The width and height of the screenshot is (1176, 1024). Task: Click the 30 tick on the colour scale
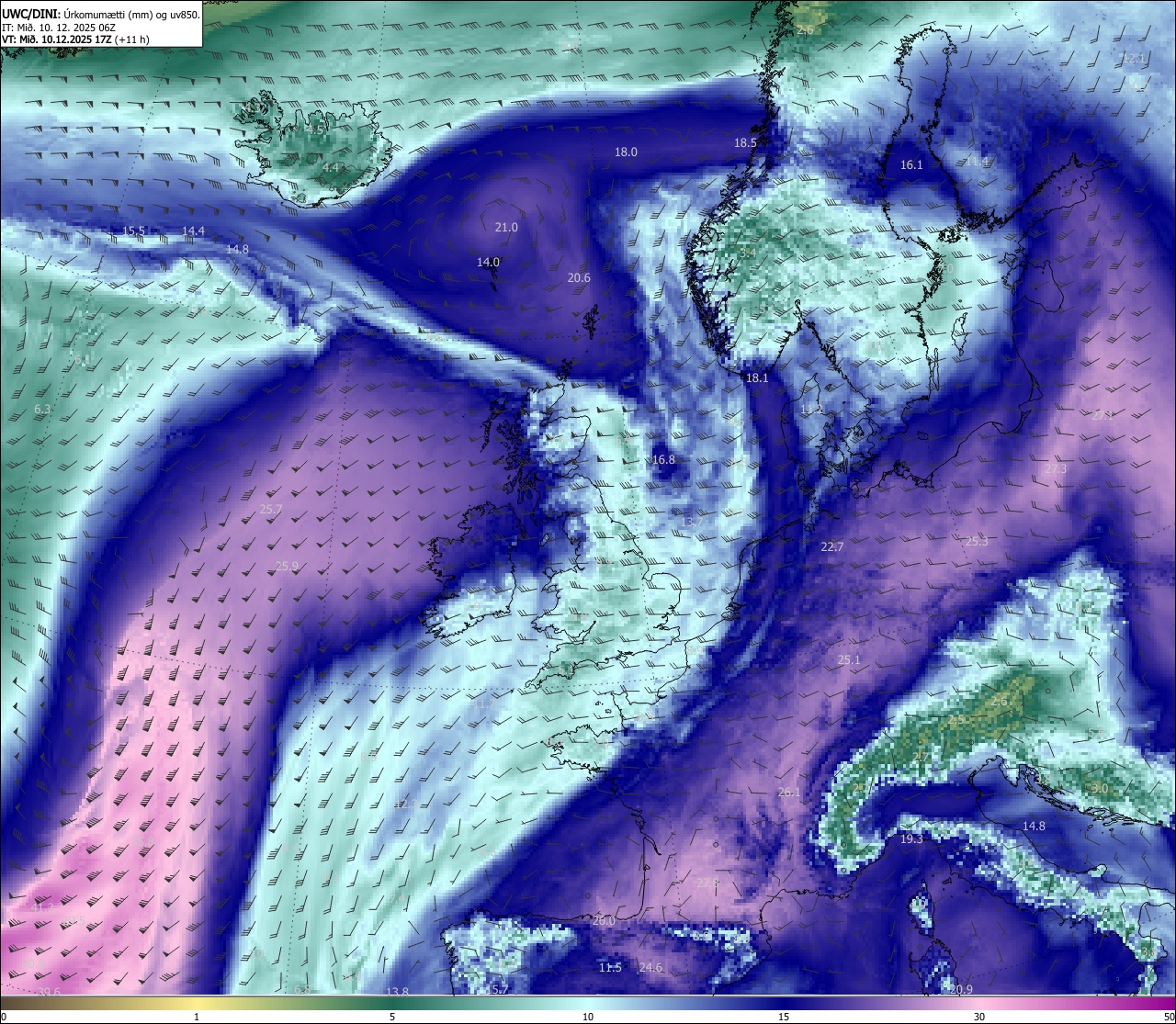click(979, 1017)
